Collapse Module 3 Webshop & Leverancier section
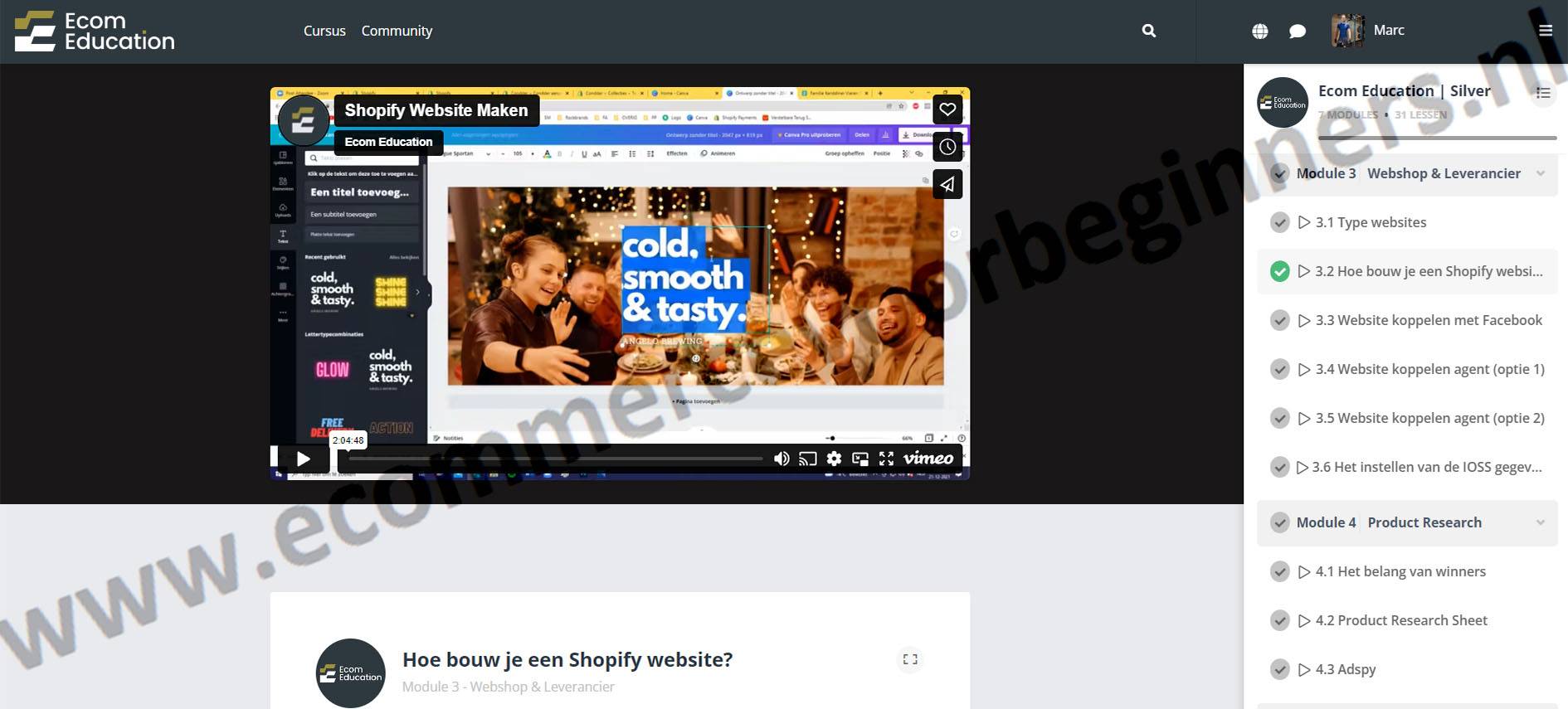The height and width of the screenshot is (709, 1568). [x=1540, y=173]
